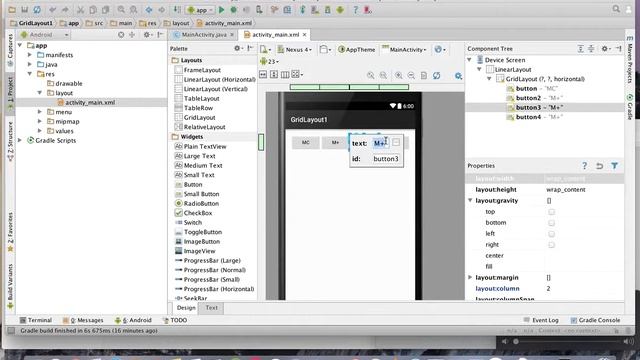Click the Properties panel help question icon

[x=584, y=166]
